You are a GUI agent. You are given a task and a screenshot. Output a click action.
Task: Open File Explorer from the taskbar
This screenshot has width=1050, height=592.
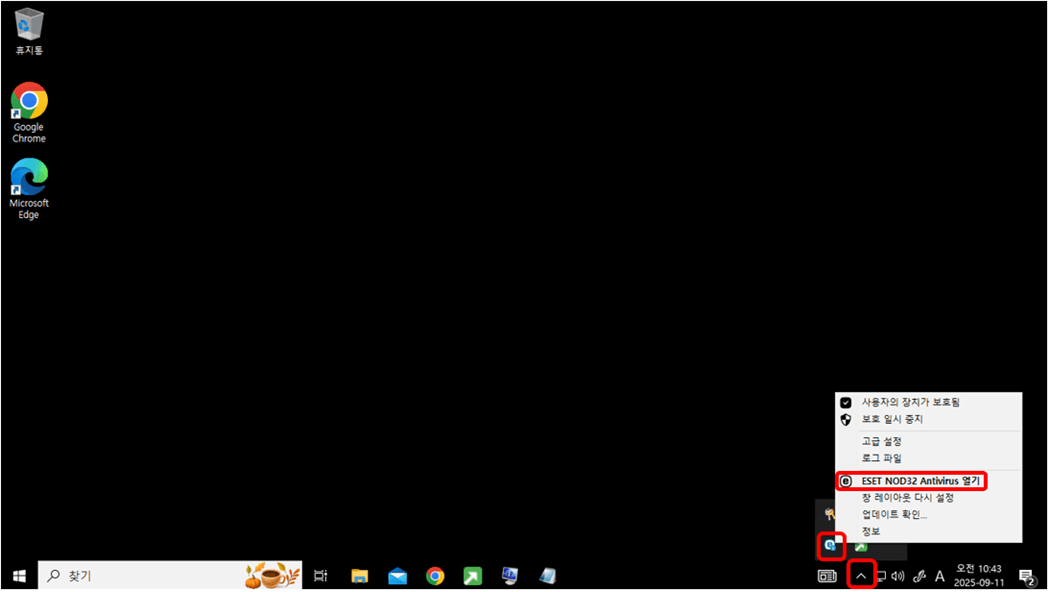360,576
